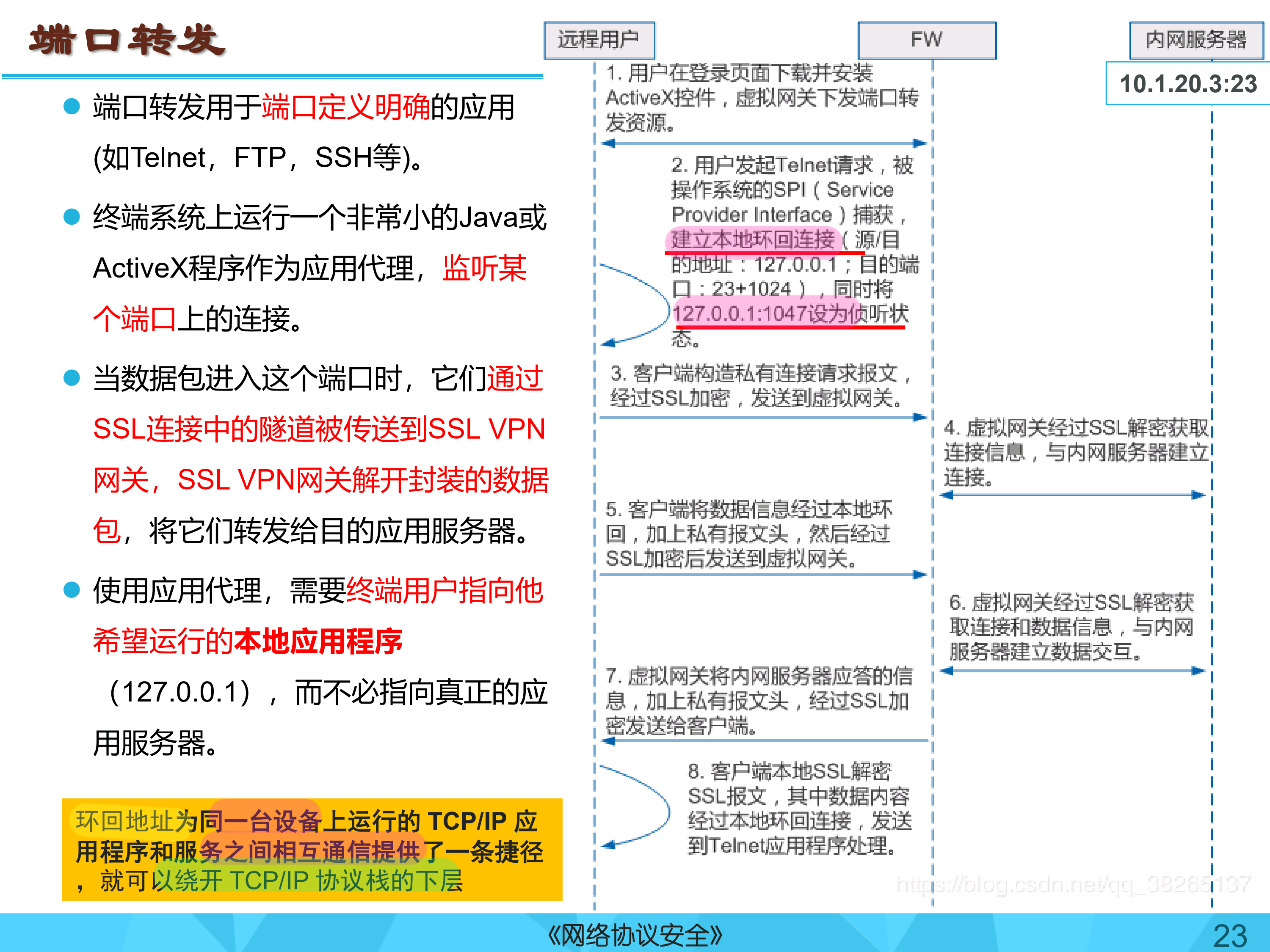This screenshot has width=1270, height=952.
Task: Click the 10.1.20.3:23 address label
Action: (1187, 84)
